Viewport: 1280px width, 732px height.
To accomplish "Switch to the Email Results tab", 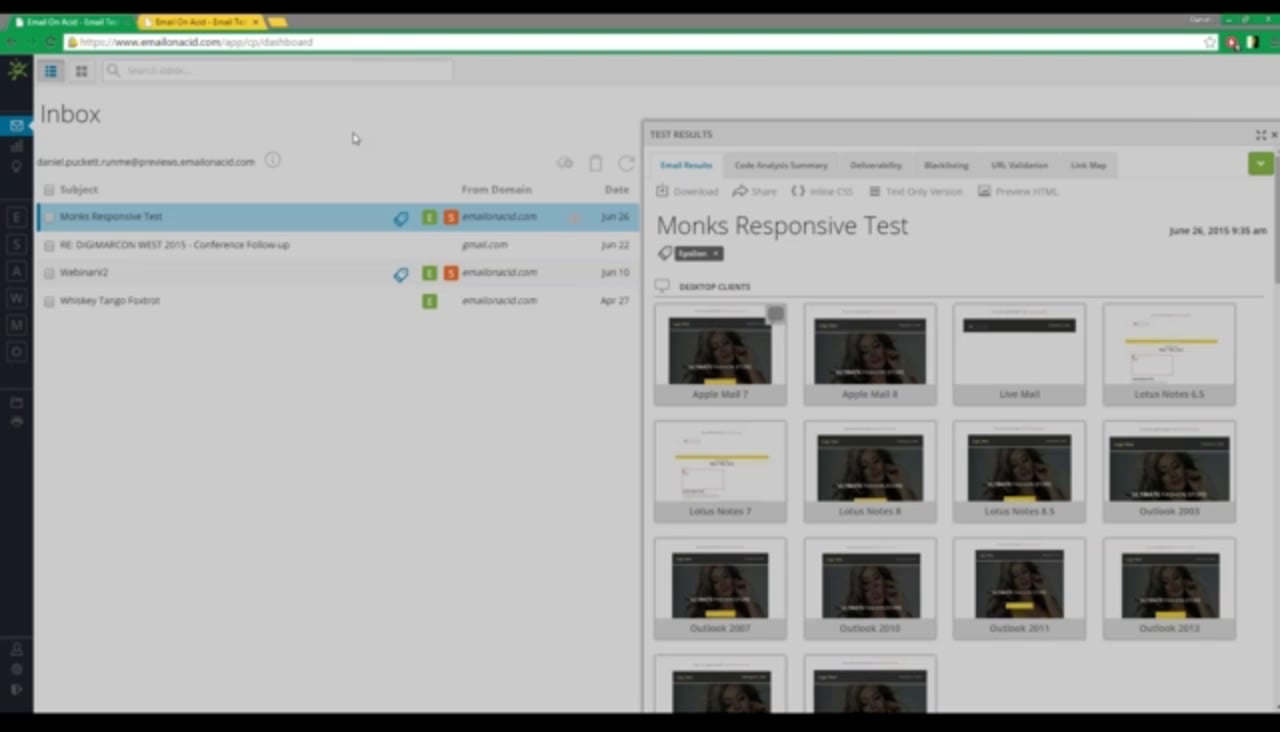I will [686, 165].
